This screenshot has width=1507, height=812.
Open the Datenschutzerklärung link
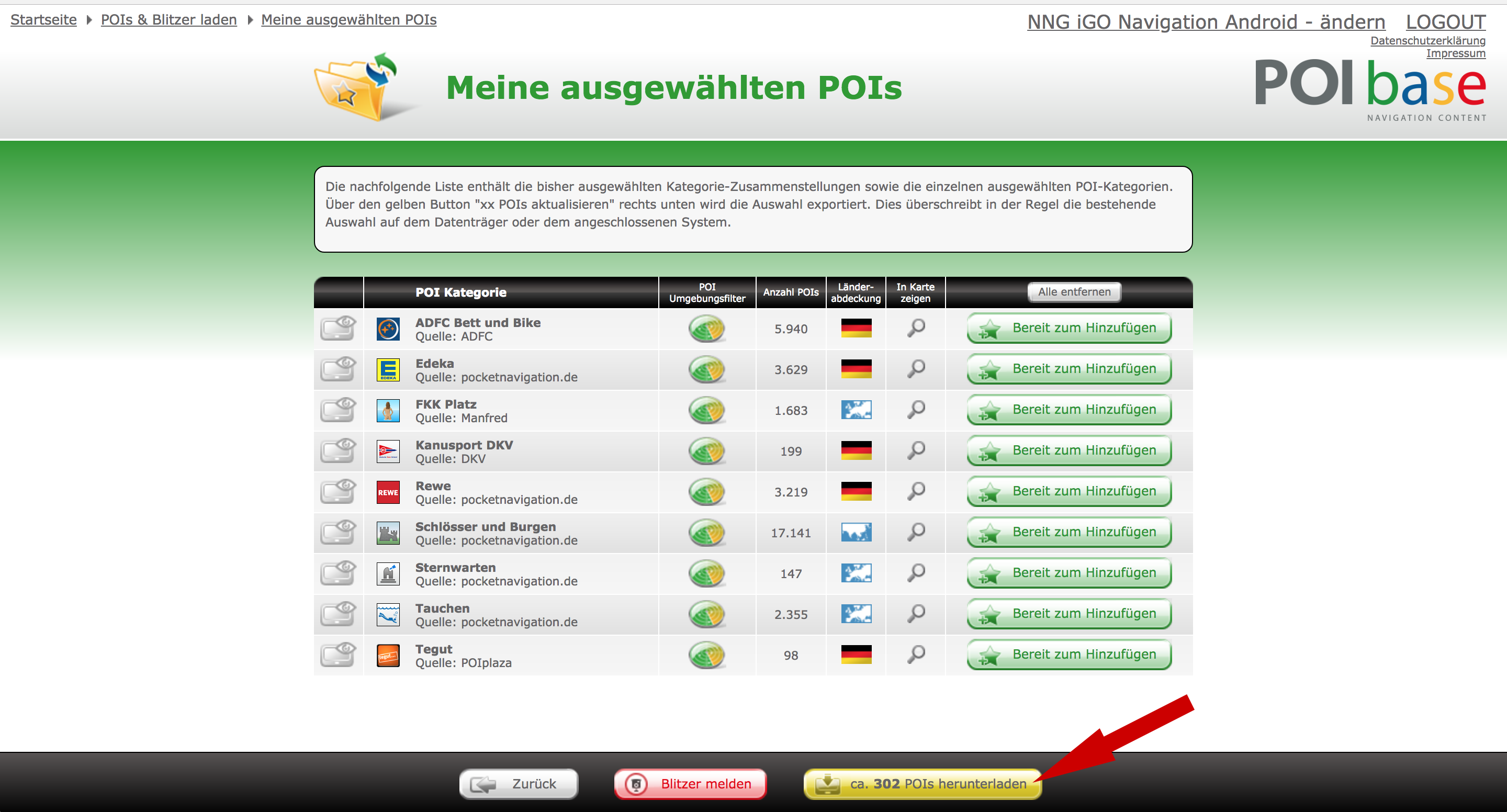point(1427,40)
